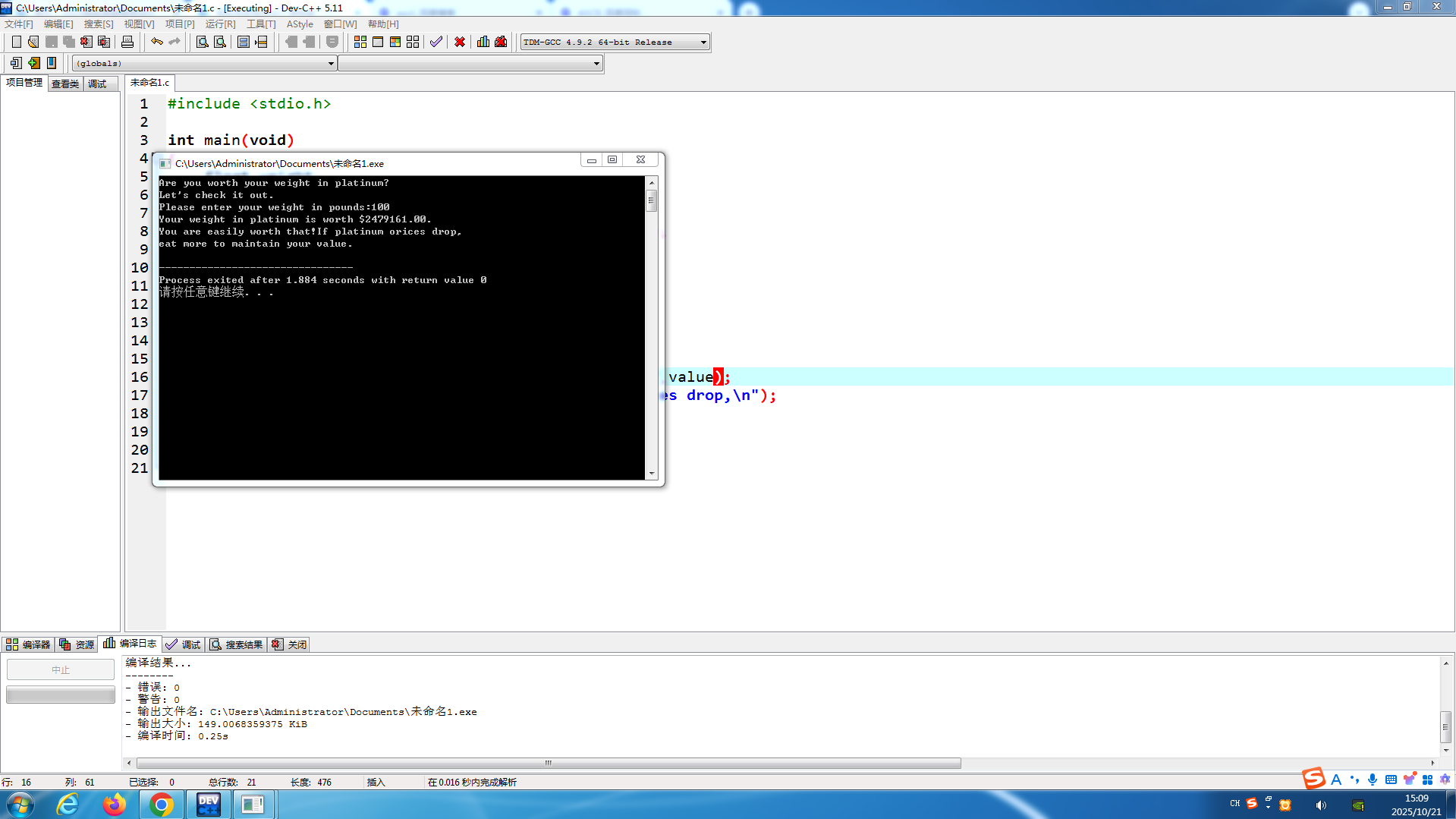Image resolution: width=1456 pixels, height=819 pixels.
Task: Click the purple checkmark Debug icon
Action: point(436,42)
